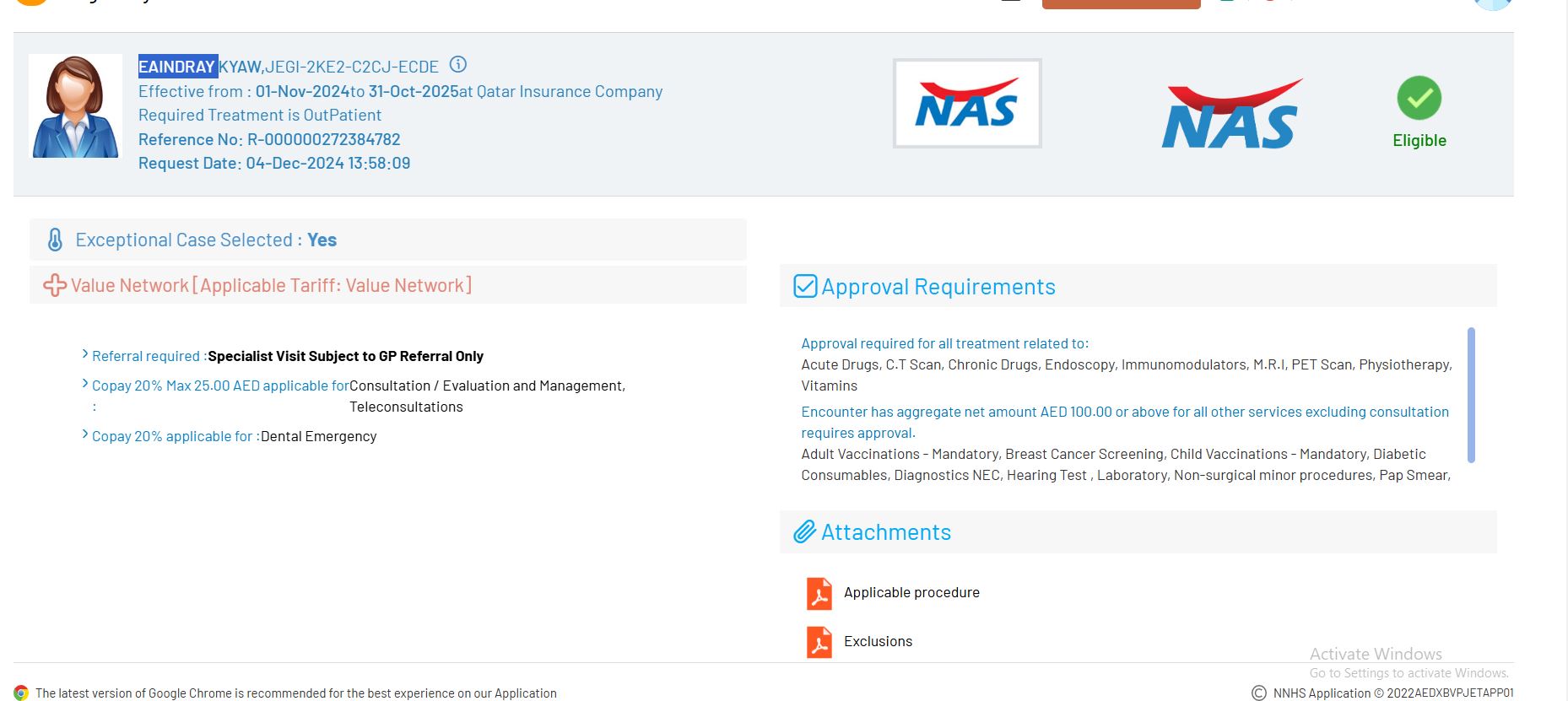Click the NNHS Application copyright text

click(1393, 693)
